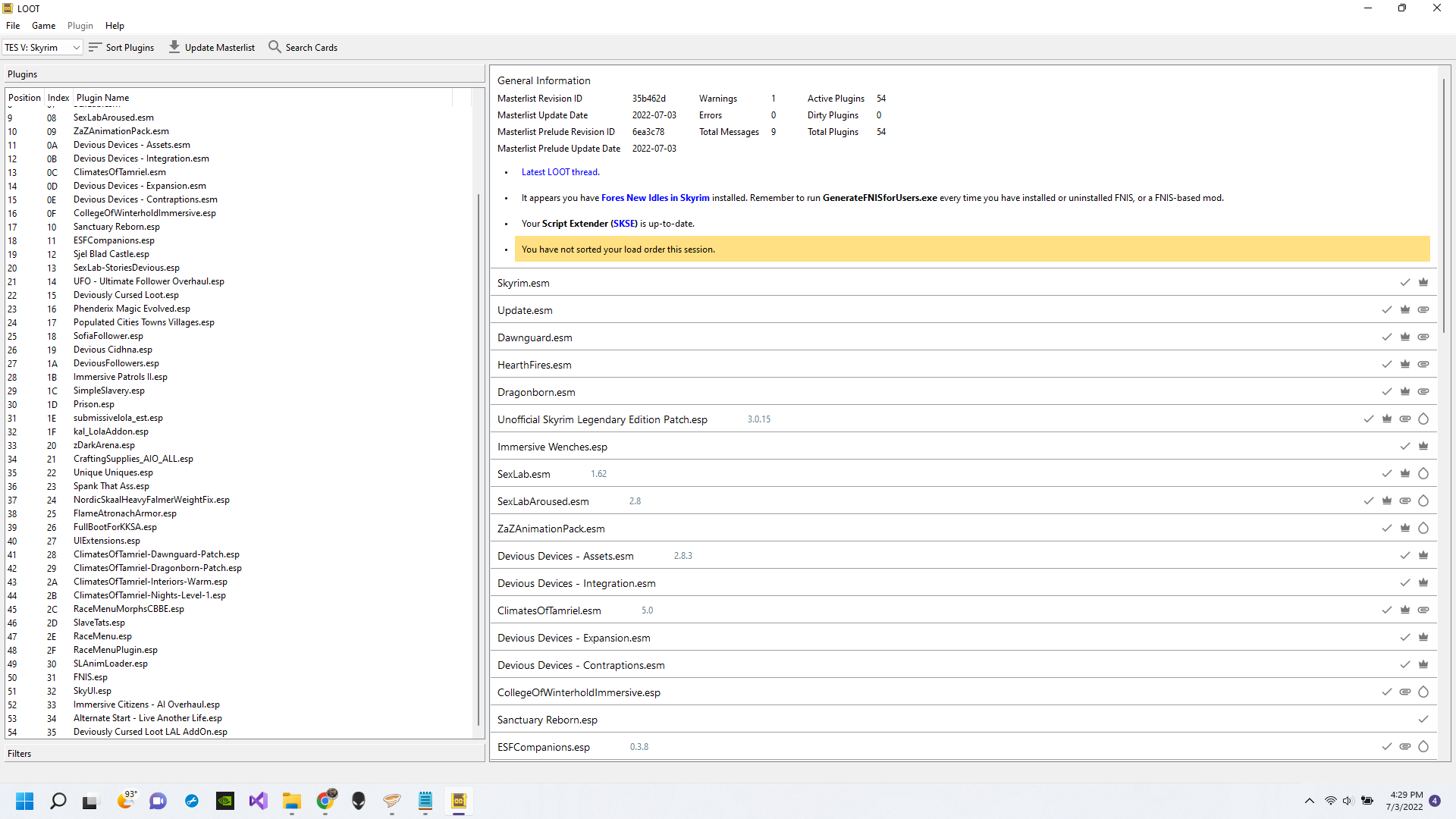The width and height of the screenshot is (1456, 819).
Task: Click the crown icon on Dawnguard.esm card
Action: coord(1405,337)
